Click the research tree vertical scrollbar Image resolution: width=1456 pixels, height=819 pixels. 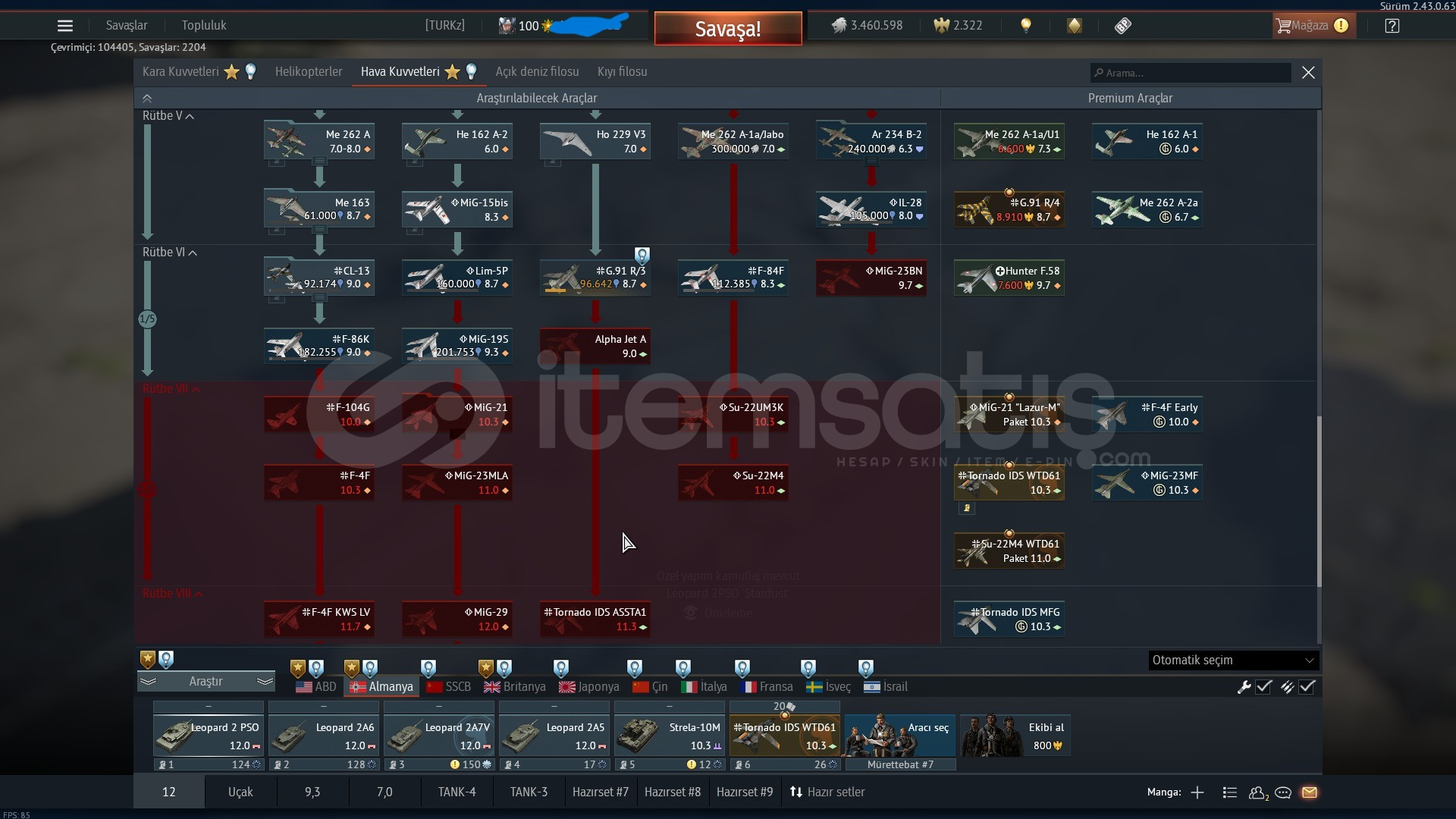point(1319,500)
